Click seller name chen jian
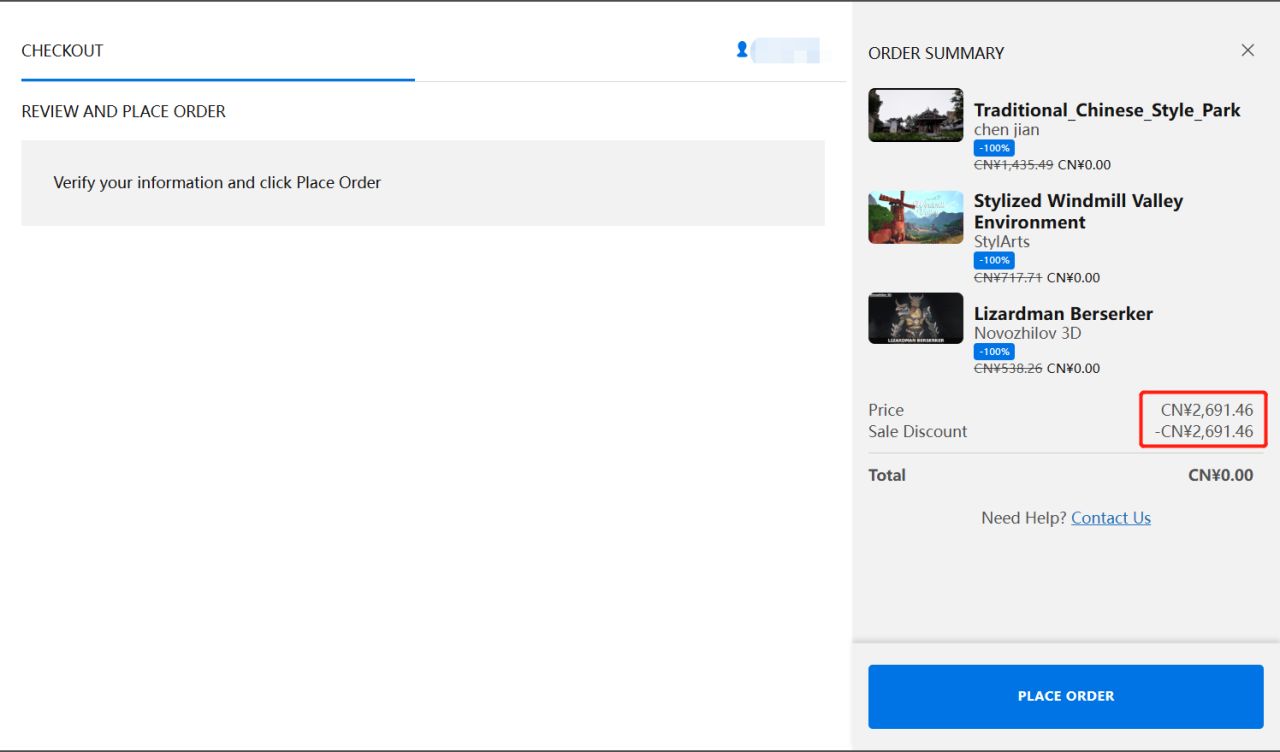This screenshot has height=752, width=1280. click(x=1007, y=130)
